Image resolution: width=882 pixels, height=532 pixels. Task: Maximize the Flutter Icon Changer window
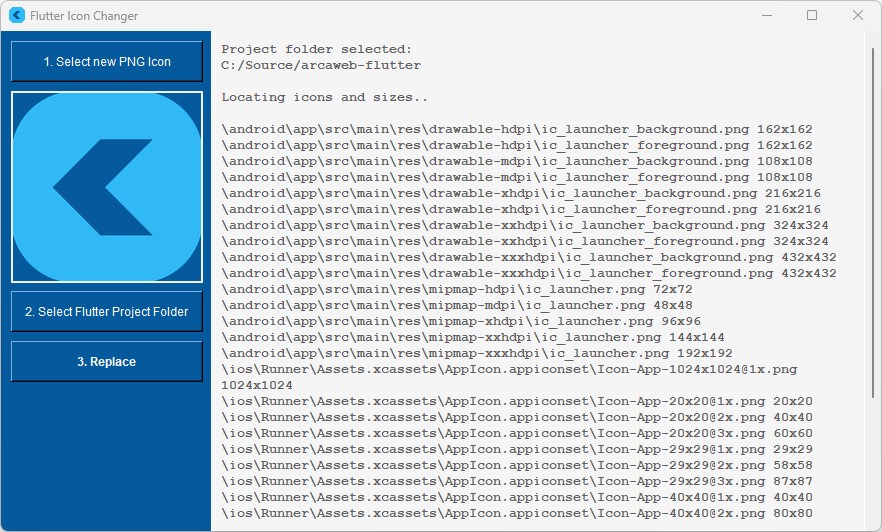point(812,15)
